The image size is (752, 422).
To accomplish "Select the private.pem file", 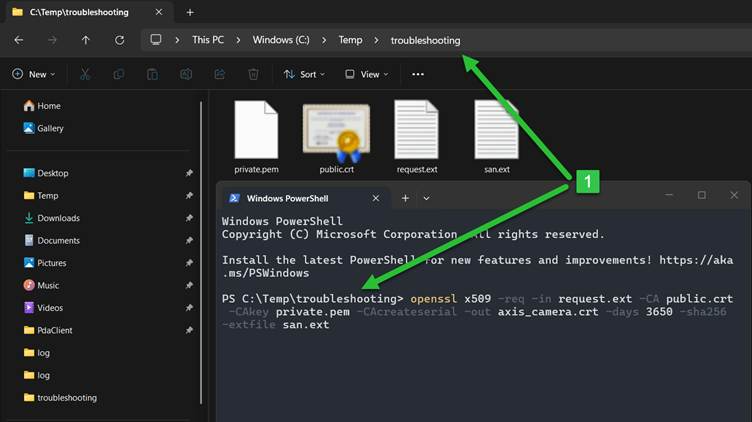I will tap(256, 137).
